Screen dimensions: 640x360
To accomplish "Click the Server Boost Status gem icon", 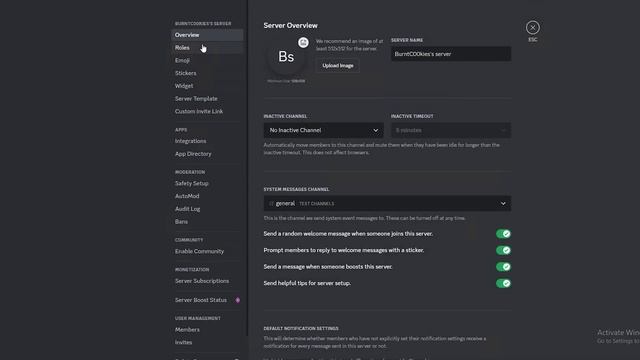I will pyautogui.click(x=238, y=300).
